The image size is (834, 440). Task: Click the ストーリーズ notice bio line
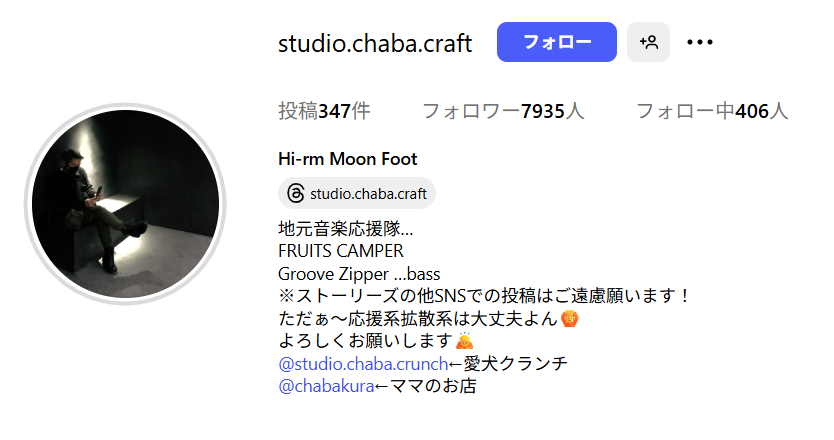point(484,296)
